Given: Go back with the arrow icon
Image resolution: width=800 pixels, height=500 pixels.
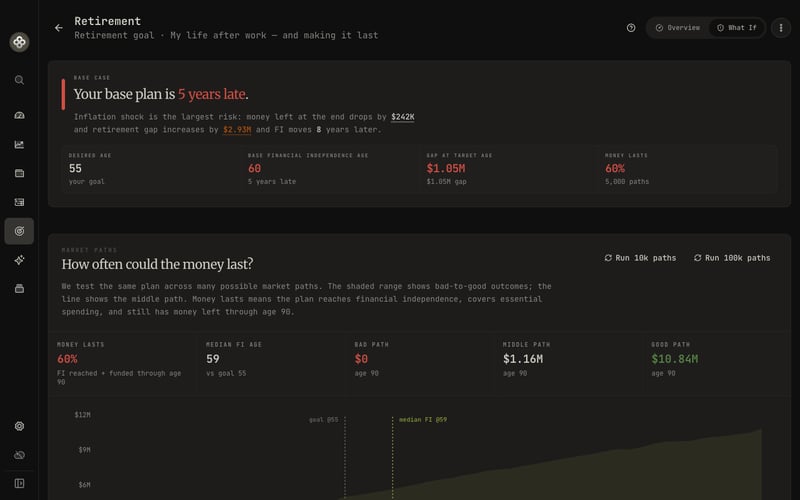Looking at the screenshot, I should pos(59,28).
